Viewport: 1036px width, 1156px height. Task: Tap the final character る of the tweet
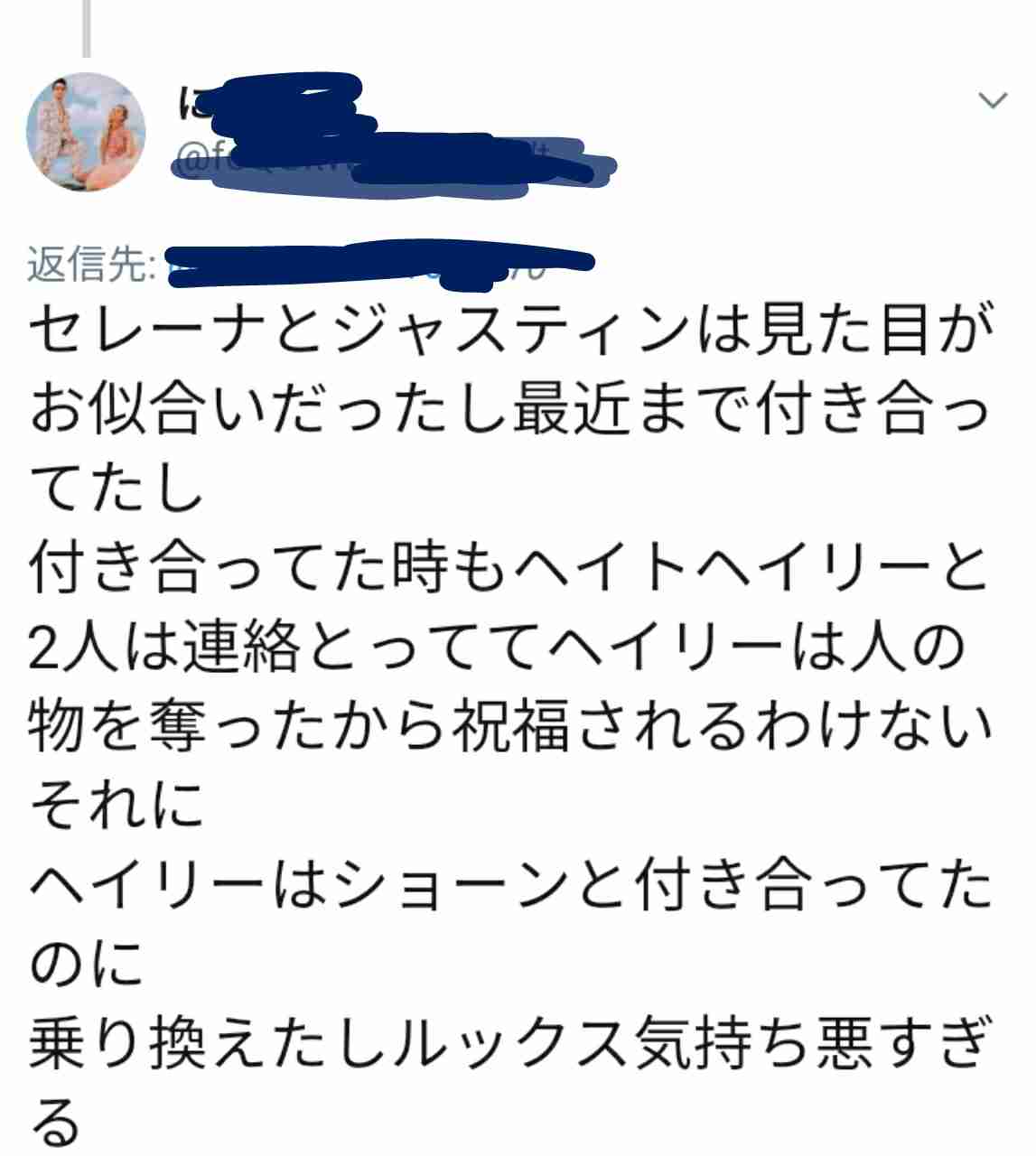click(x=56, y=1123)
